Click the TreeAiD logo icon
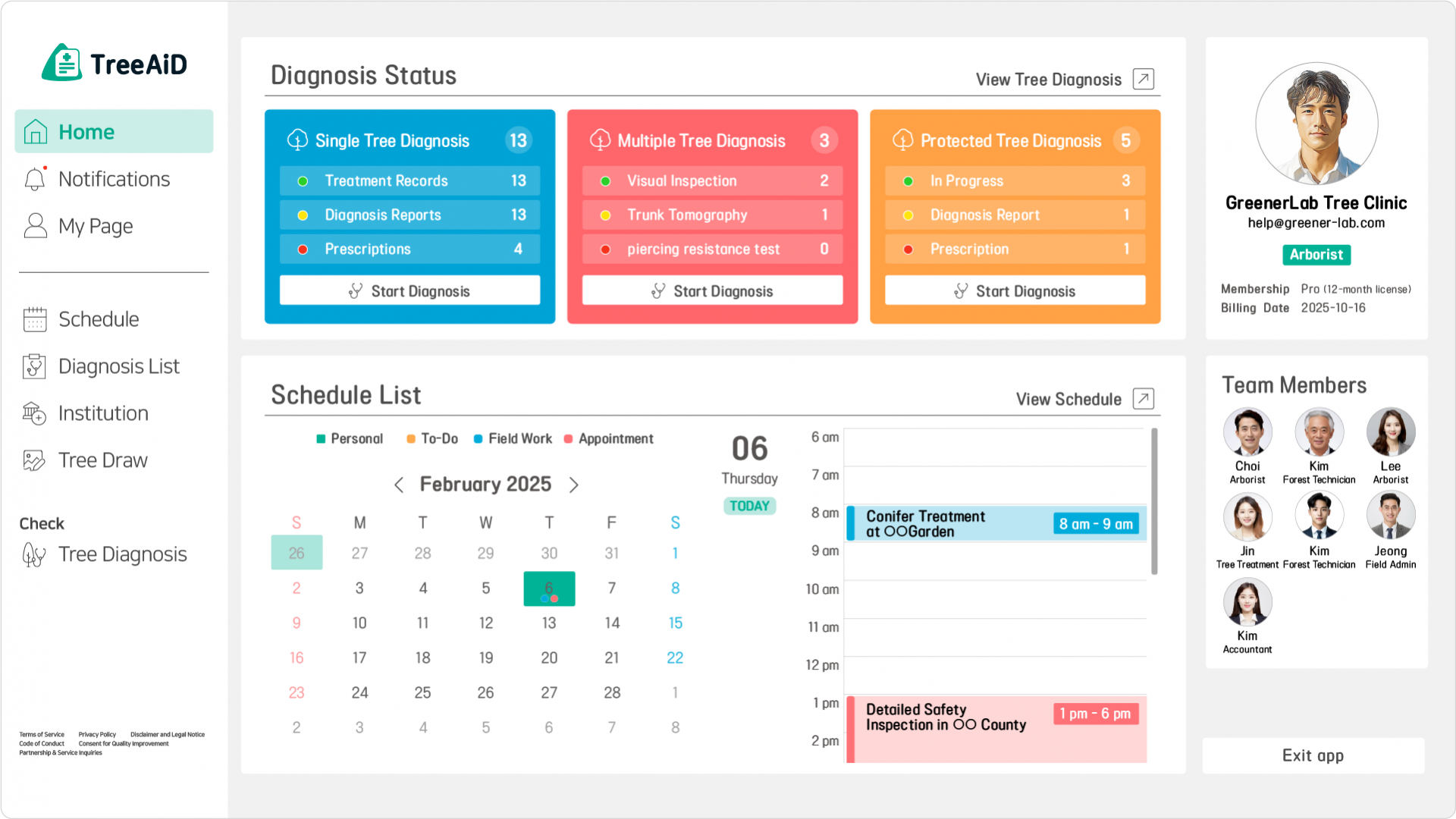The width and height of the screenshot is (1456, 819). pos(62,63)
